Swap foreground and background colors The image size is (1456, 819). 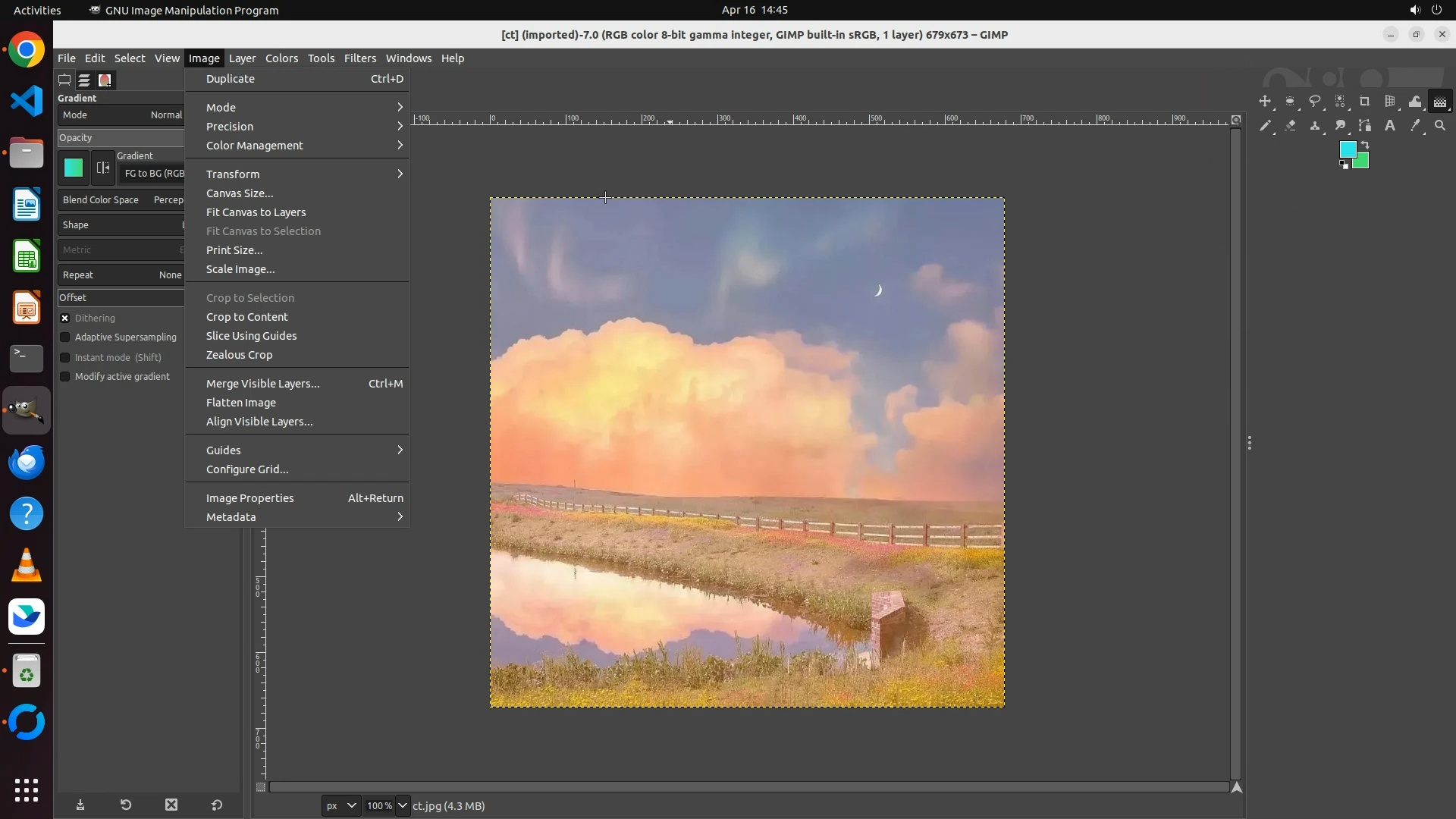(1366, 144)
